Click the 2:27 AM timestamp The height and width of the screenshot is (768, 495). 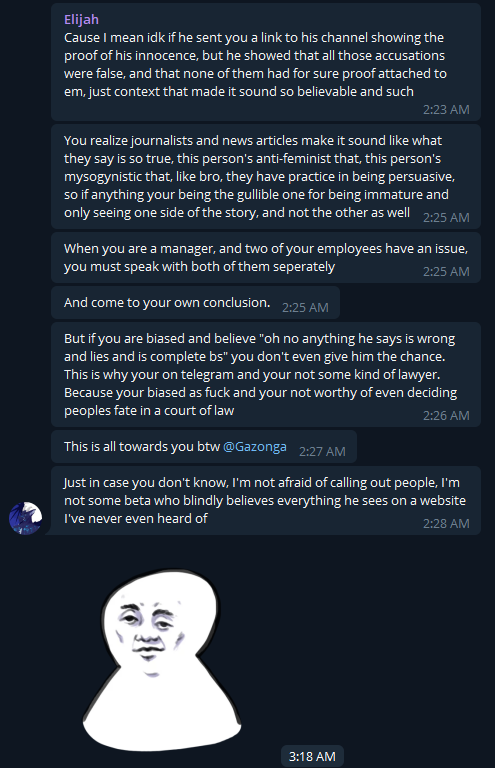point(322,452)
